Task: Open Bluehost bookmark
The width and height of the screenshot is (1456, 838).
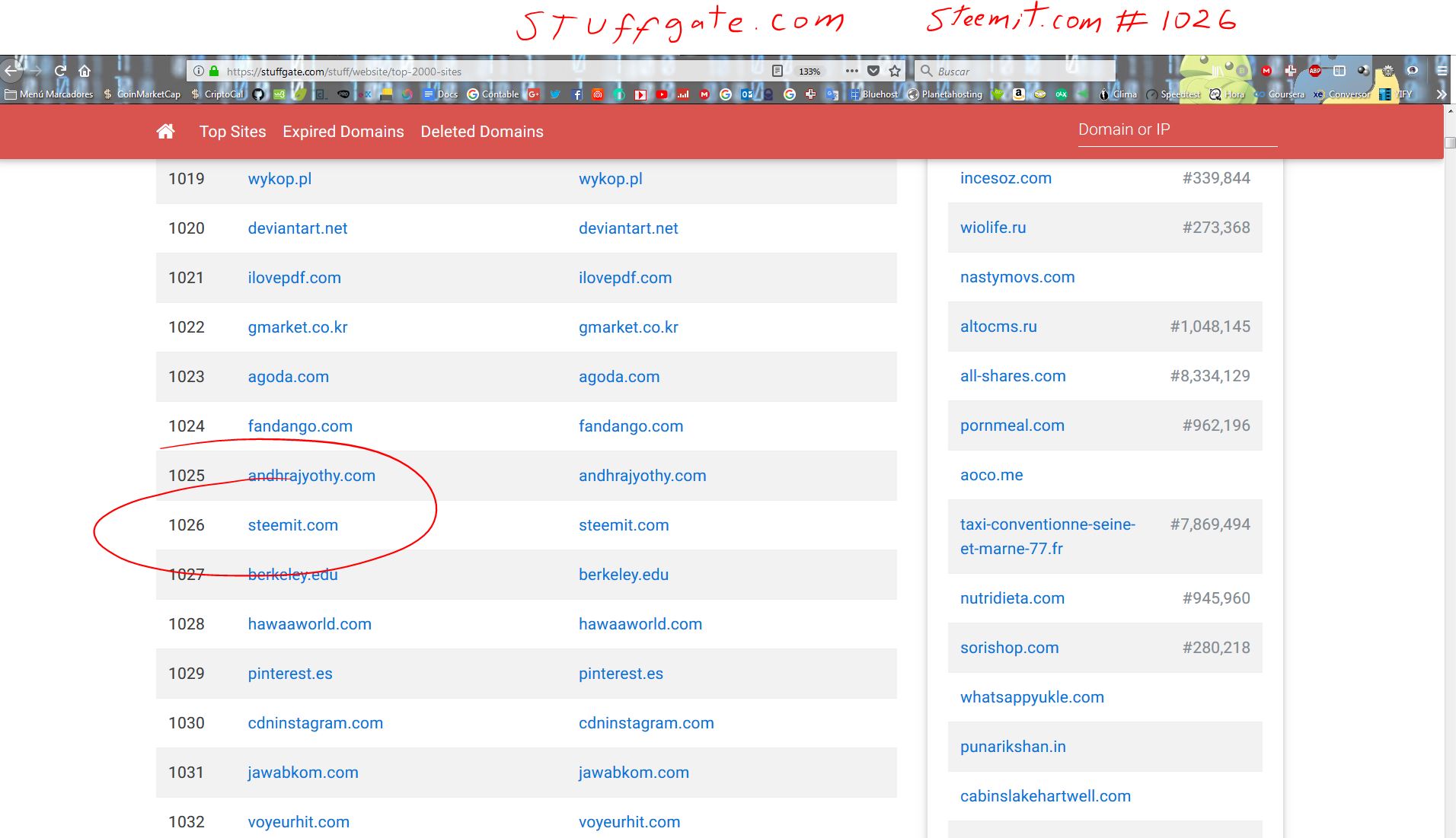Action: 873,94
